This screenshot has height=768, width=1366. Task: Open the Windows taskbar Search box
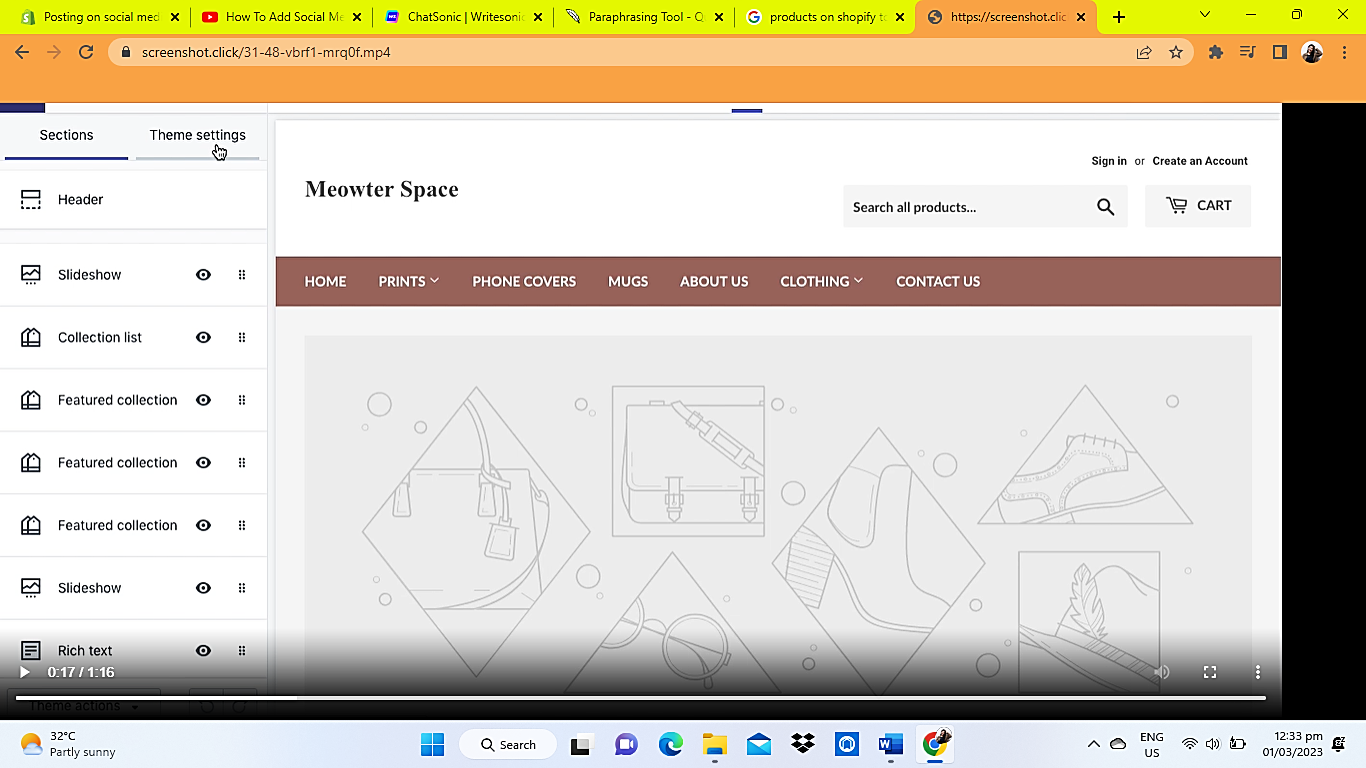pyautogui.click(x=509, y=744)
